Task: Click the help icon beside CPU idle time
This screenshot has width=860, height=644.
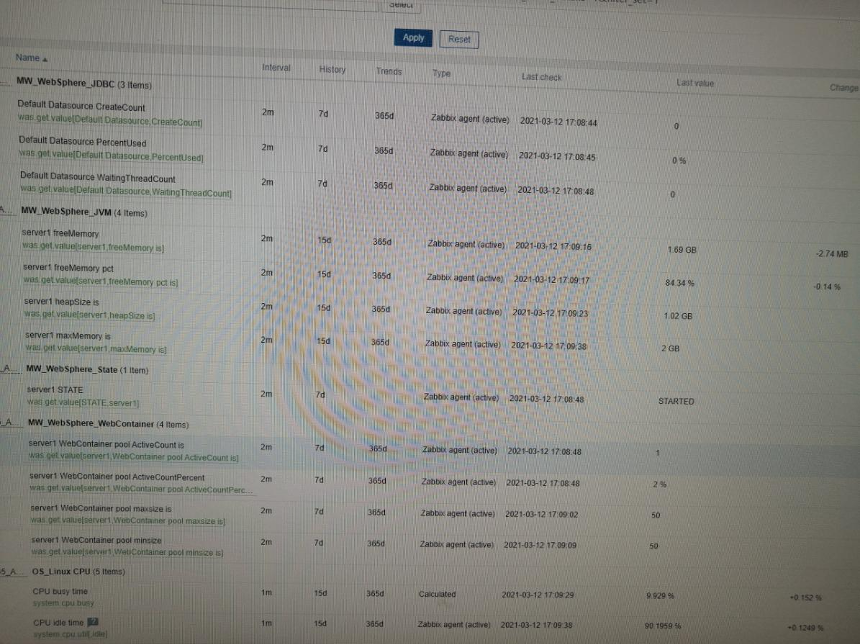Action: pyautogui.click(x=93, y=622)
